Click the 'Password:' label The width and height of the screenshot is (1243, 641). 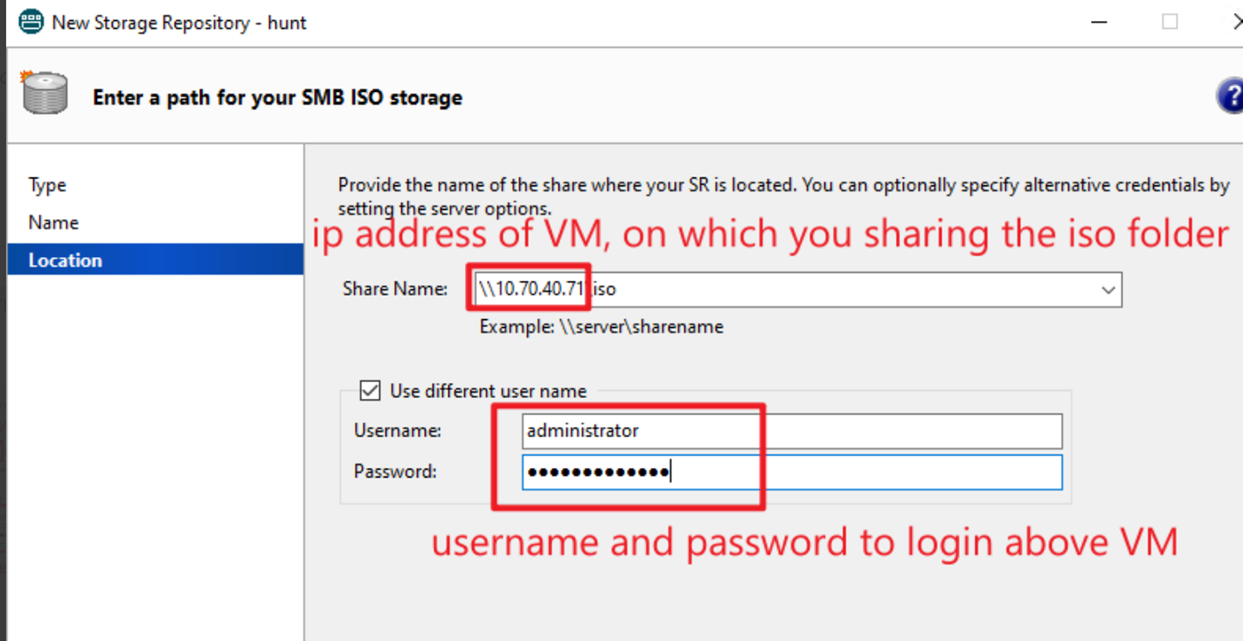click(x=395, y=471)
